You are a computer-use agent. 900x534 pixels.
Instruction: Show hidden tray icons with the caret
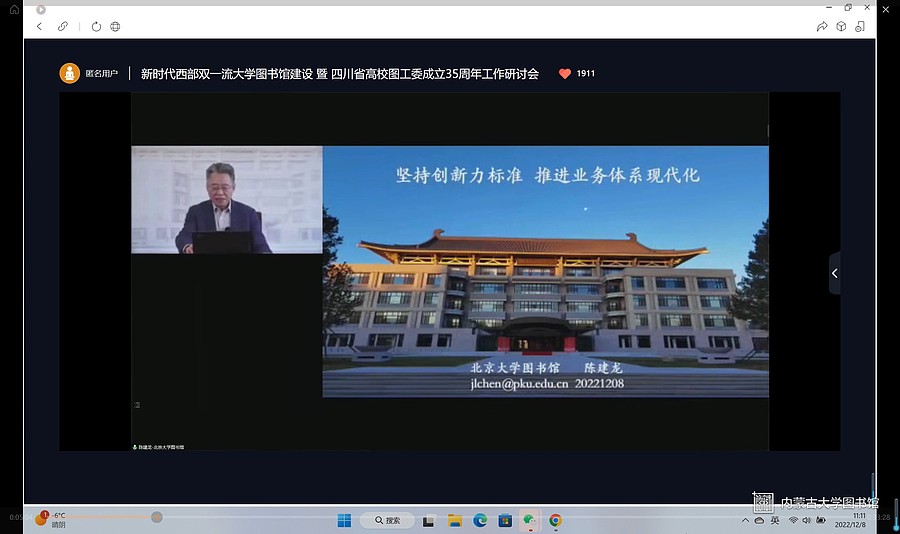(745, 520)
